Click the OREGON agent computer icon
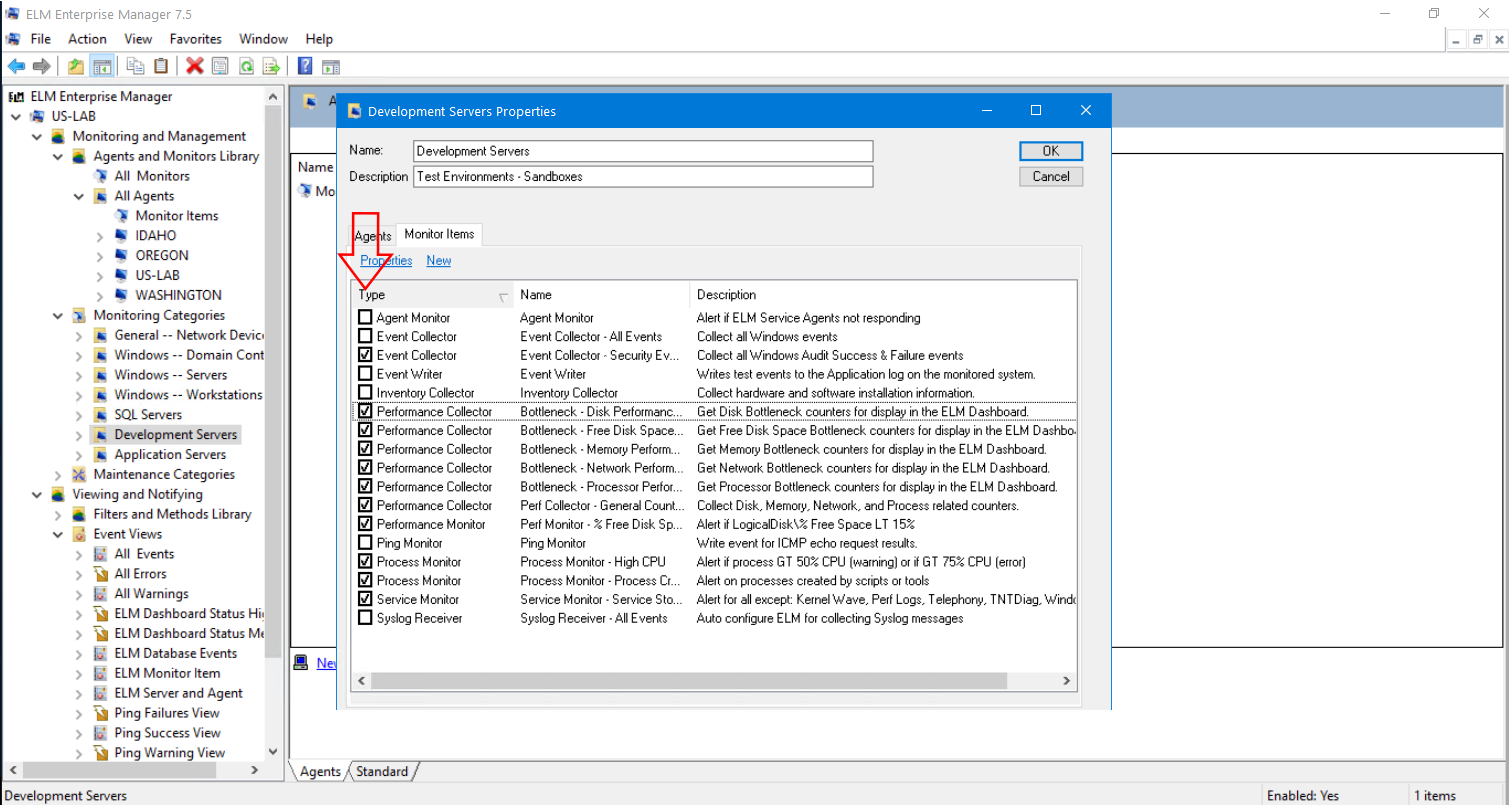 [121, 255]
